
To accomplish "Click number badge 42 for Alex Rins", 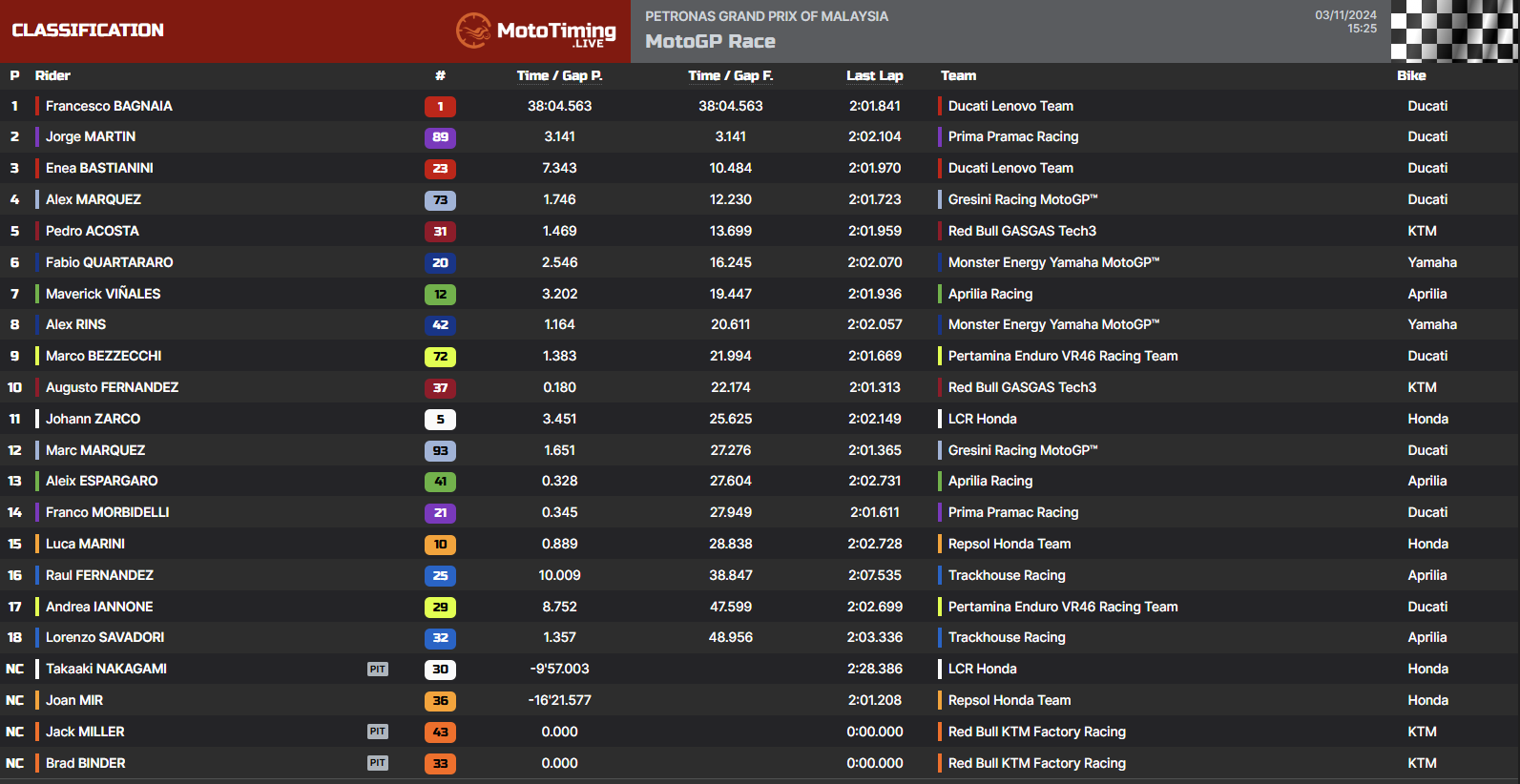I will [440, 325].
